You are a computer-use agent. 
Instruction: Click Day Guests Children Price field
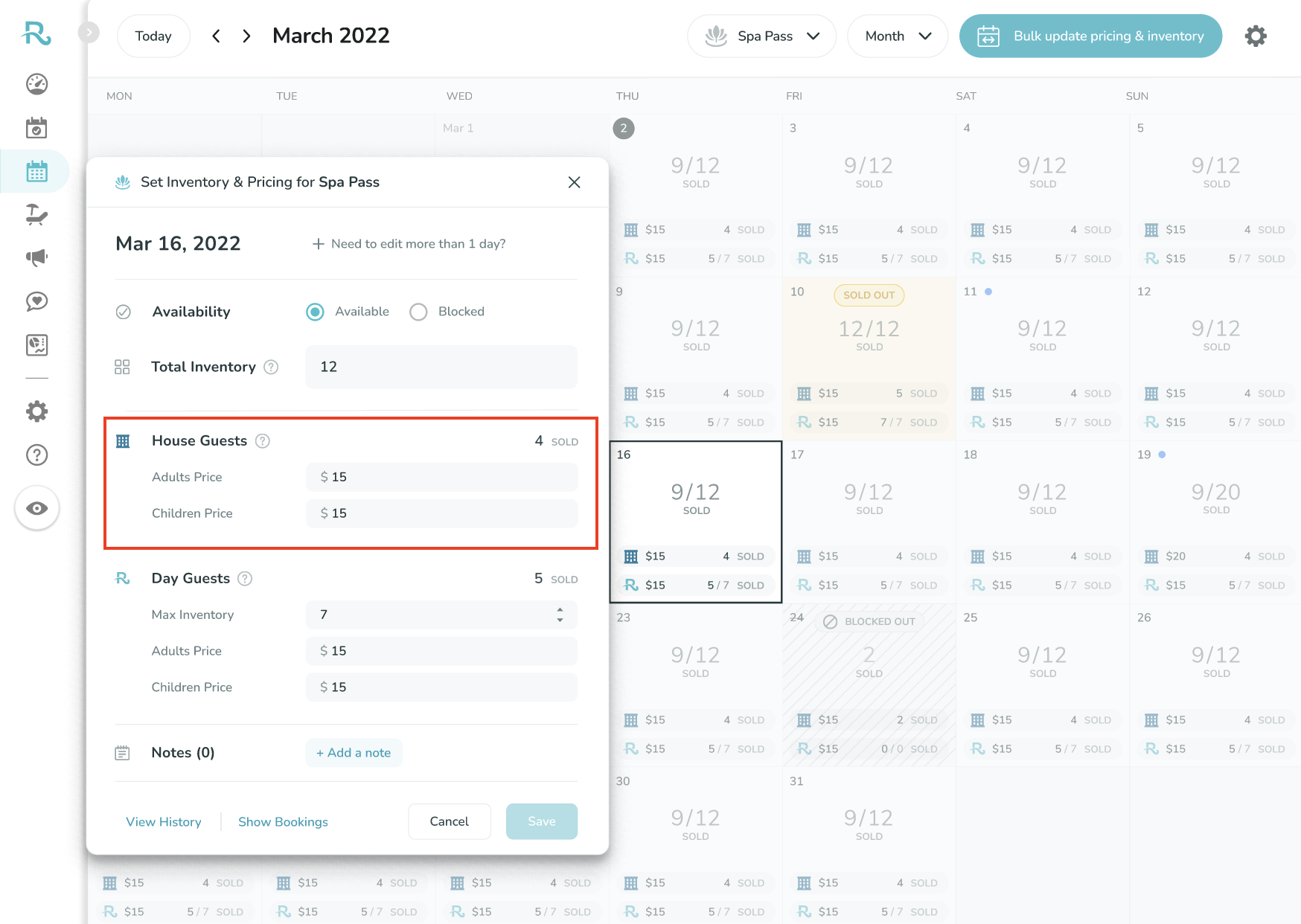pos(441,687)
